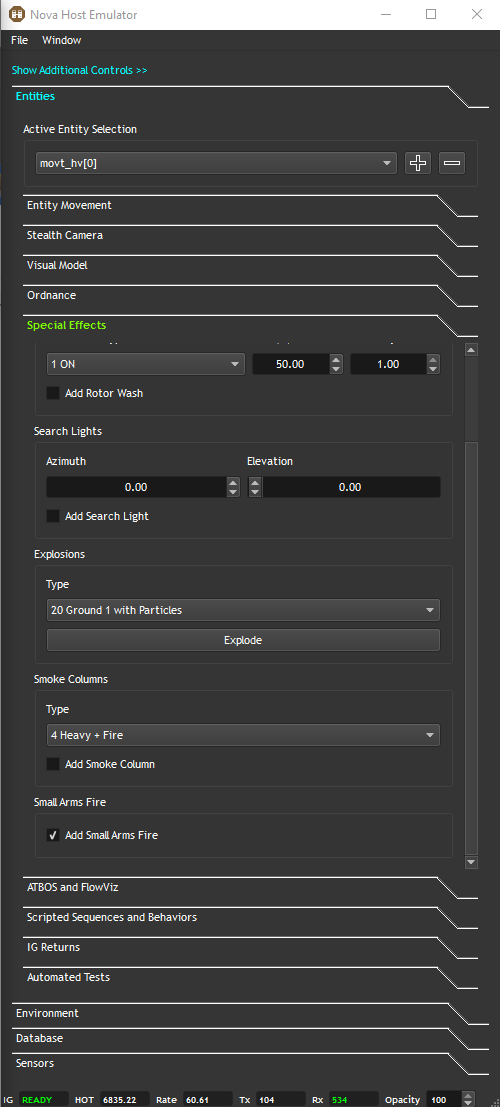Open the Window menu
The image size is (500, 1107).
pos(61,40)
